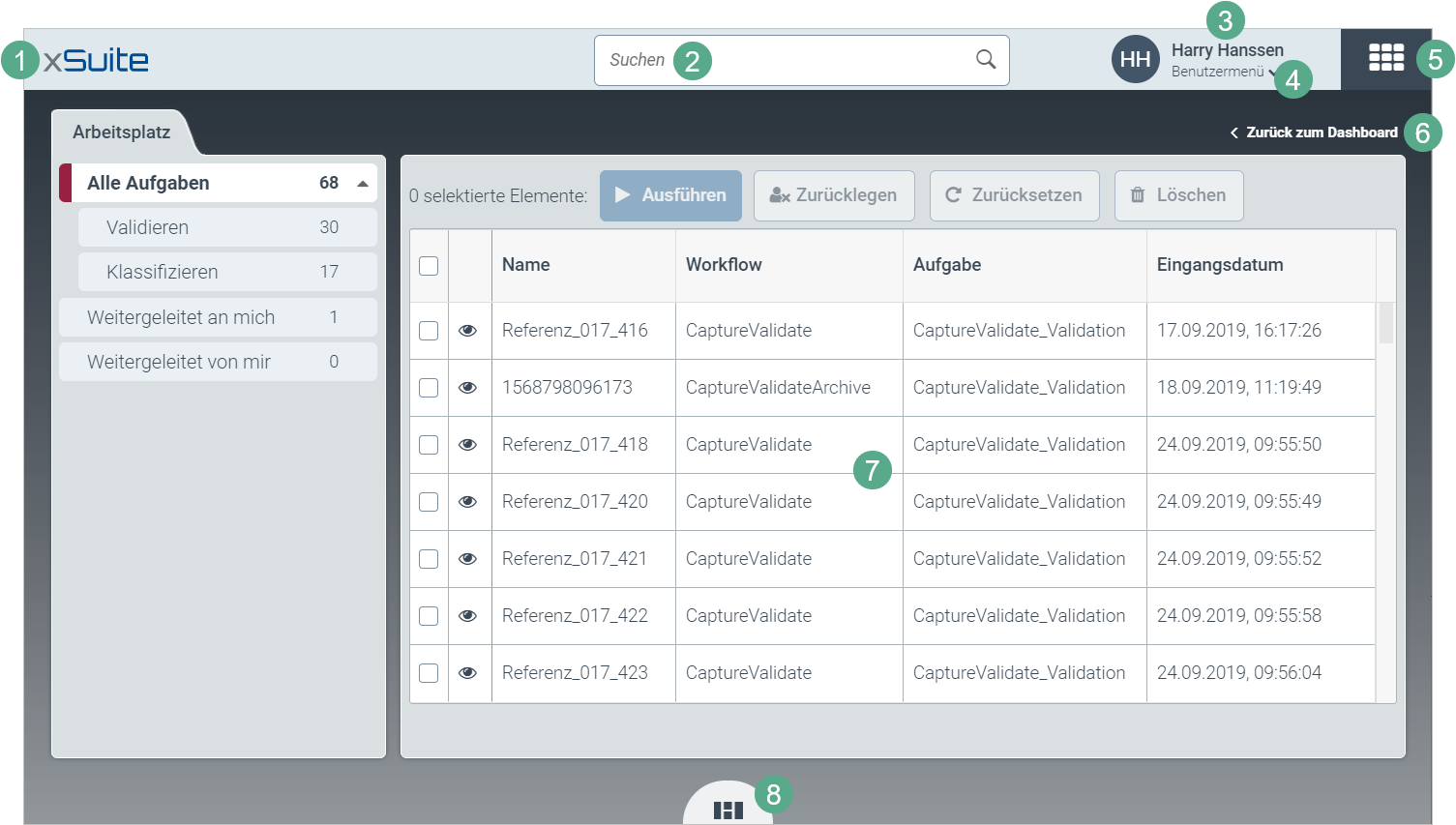Click the HH user avatar

point(1135,60)
